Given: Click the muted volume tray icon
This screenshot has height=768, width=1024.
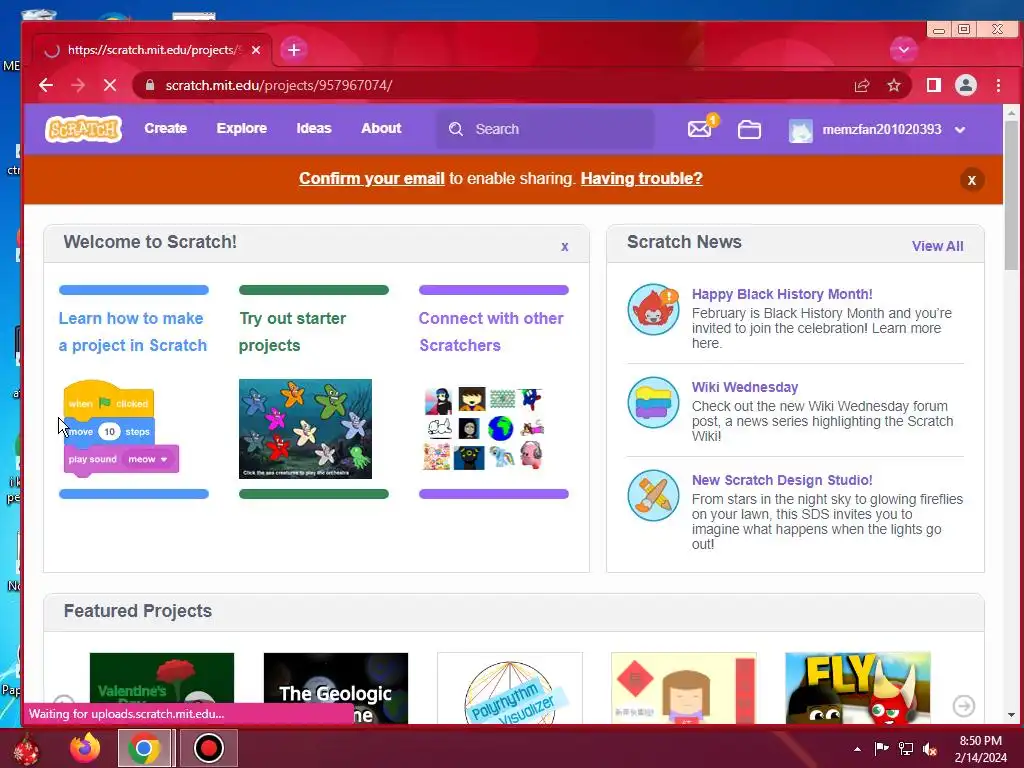Looking at the screenshot, I should tap(929, 749).
